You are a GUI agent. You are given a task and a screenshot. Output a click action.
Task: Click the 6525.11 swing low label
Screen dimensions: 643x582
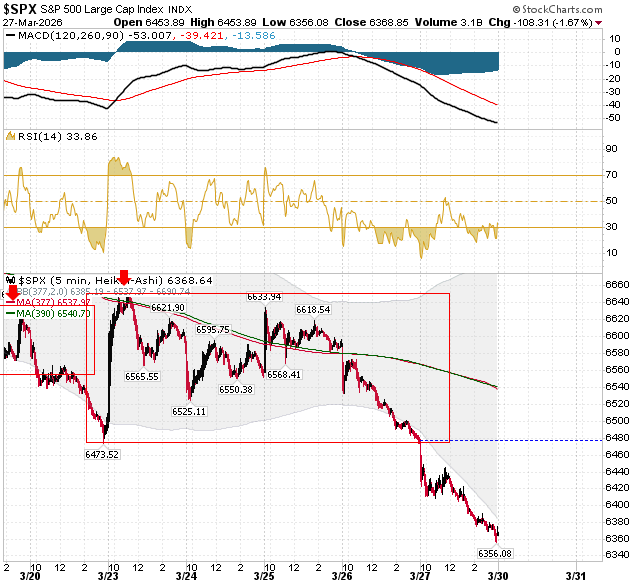(189, 411)
